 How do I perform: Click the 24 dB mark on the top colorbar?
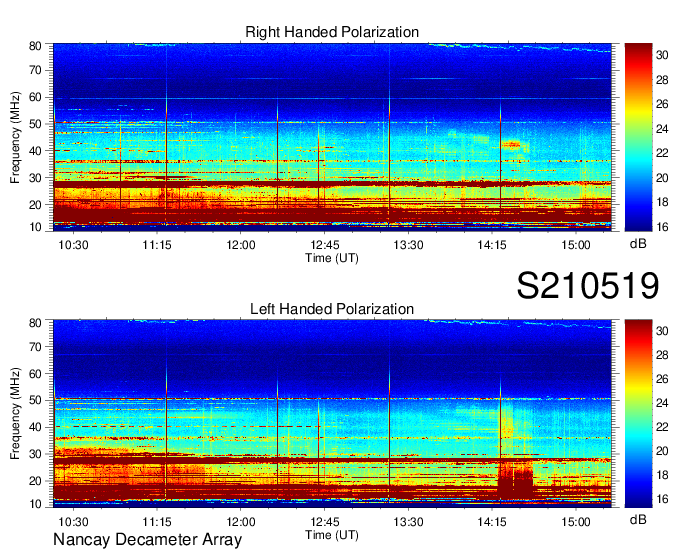[662, 129]
